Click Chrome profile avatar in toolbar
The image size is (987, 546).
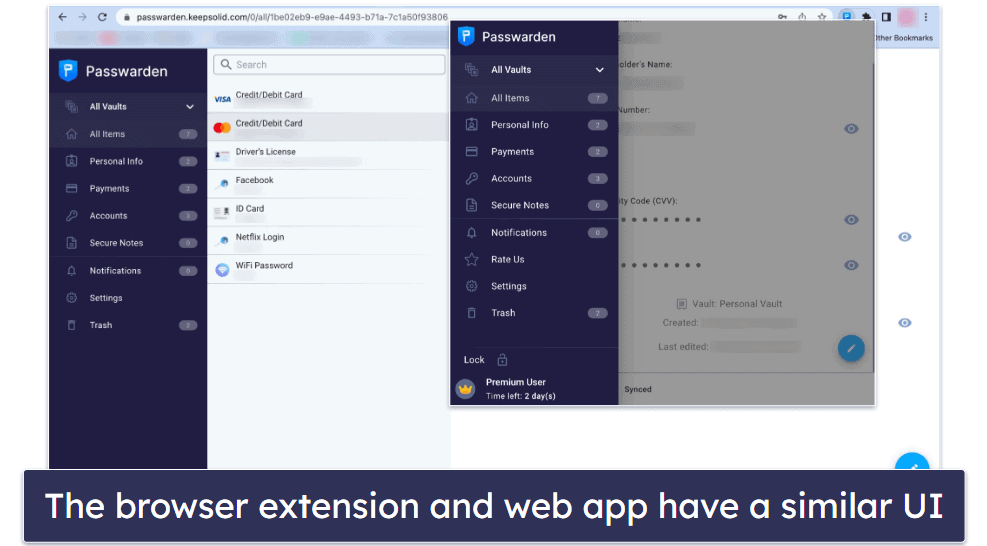[907, 18]
